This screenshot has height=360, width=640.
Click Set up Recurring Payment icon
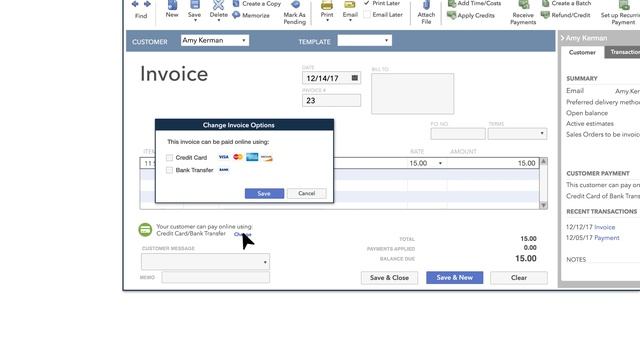pyautogui.click(x=624, y=5)
